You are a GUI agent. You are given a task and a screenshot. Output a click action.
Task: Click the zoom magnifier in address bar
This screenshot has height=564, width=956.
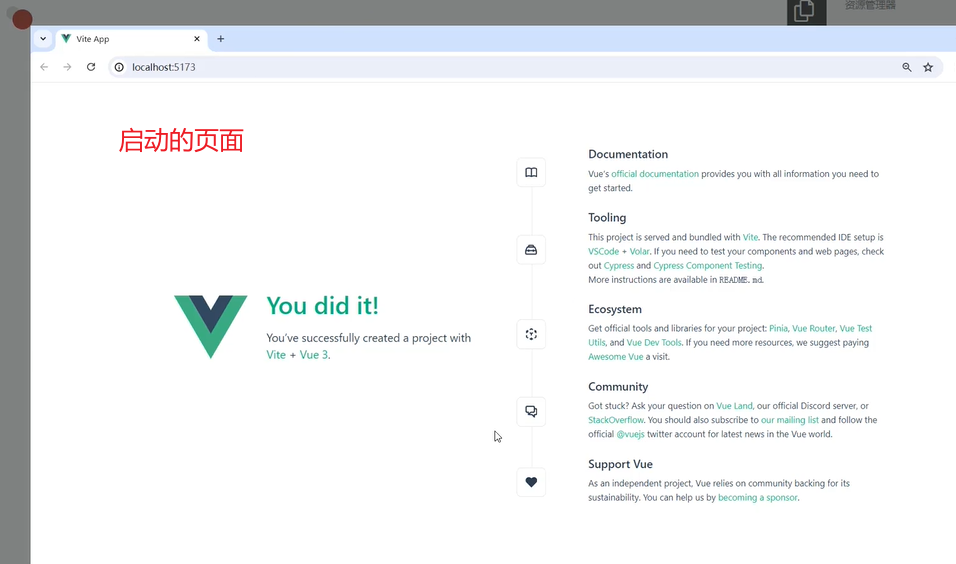pyautogui.click(x=907, y=67)
